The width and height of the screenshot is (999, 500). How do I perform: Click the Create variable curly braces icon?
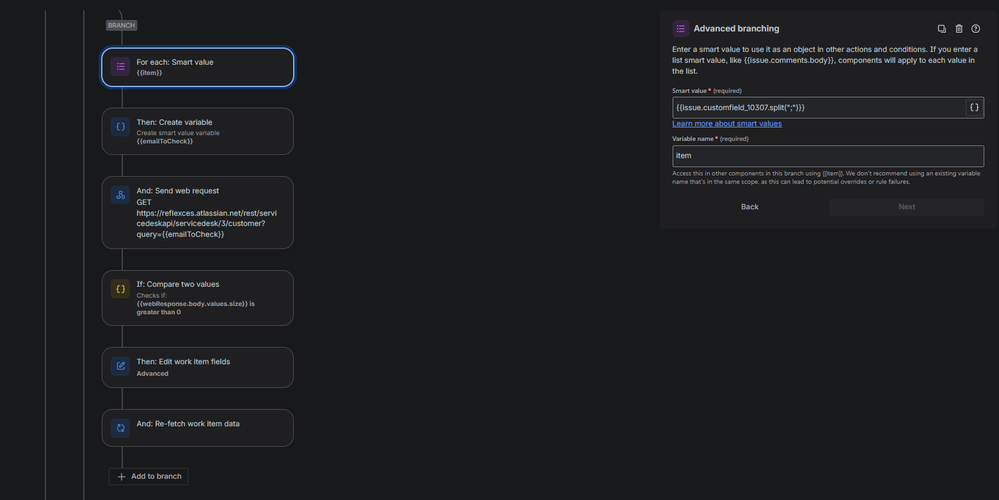(x=120, y=127)
